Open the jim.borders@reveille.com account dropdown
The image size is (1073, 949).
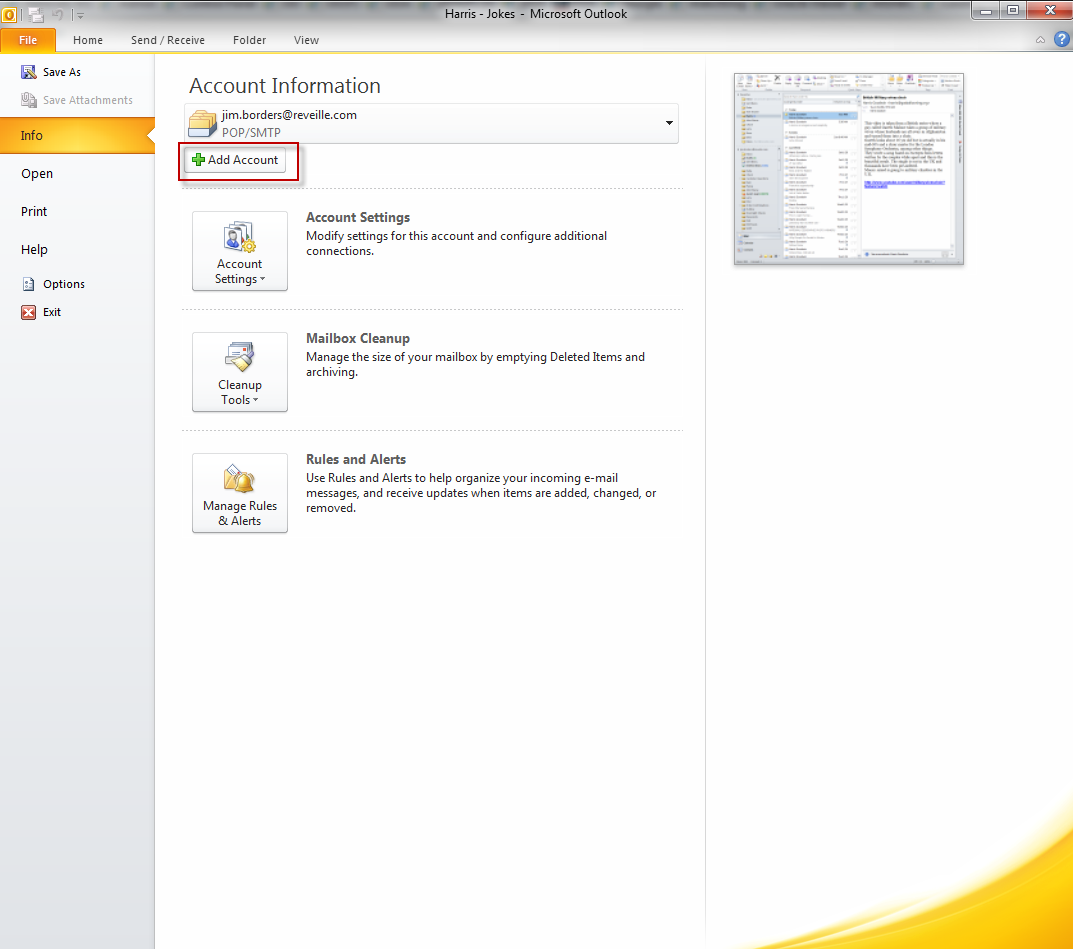[669, 123]
